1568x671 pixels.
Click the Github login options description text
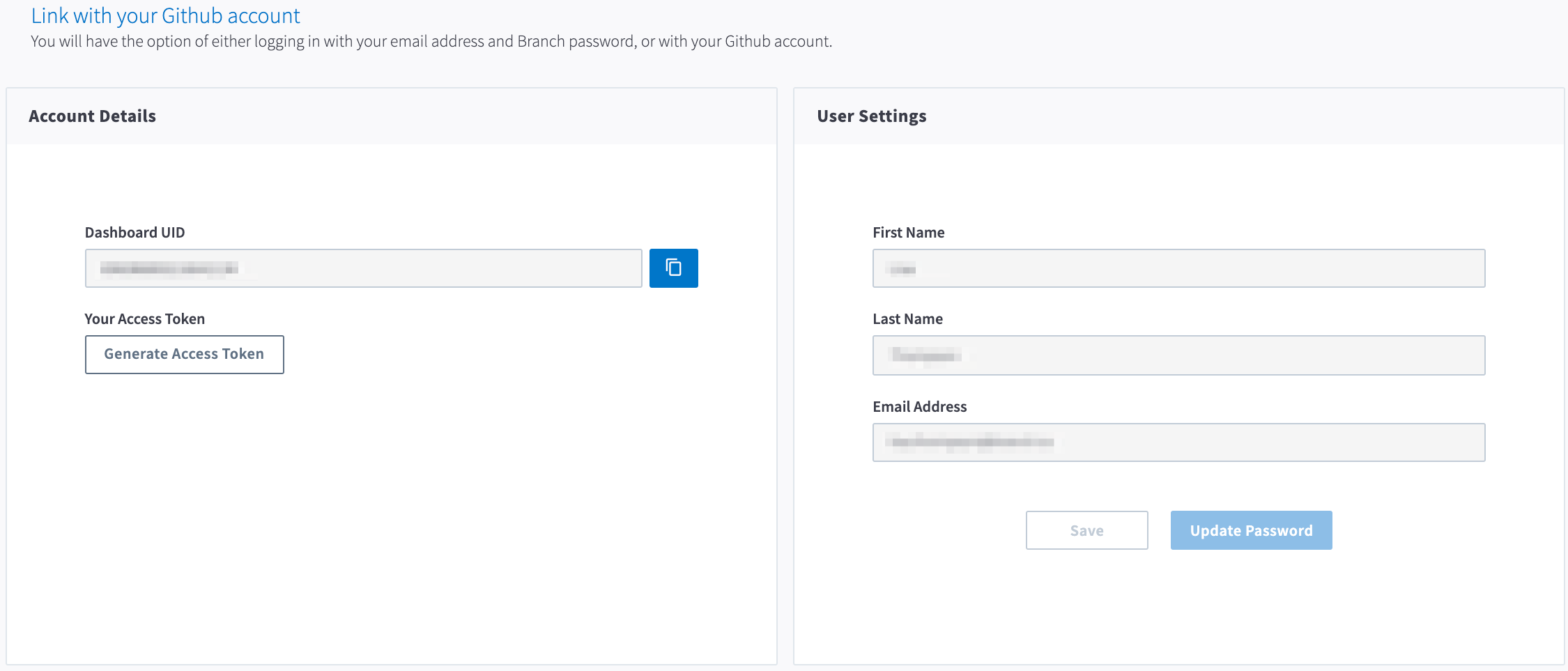coord(431,42)
